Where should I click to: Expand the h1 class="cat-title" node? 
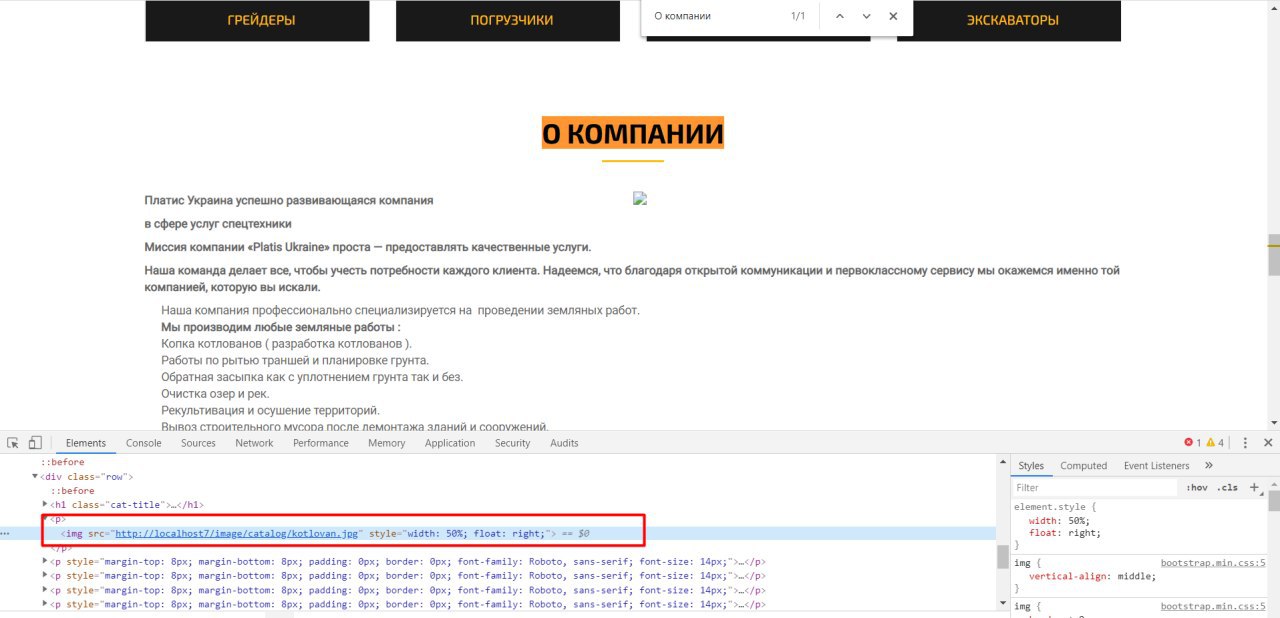pos(45,505)
